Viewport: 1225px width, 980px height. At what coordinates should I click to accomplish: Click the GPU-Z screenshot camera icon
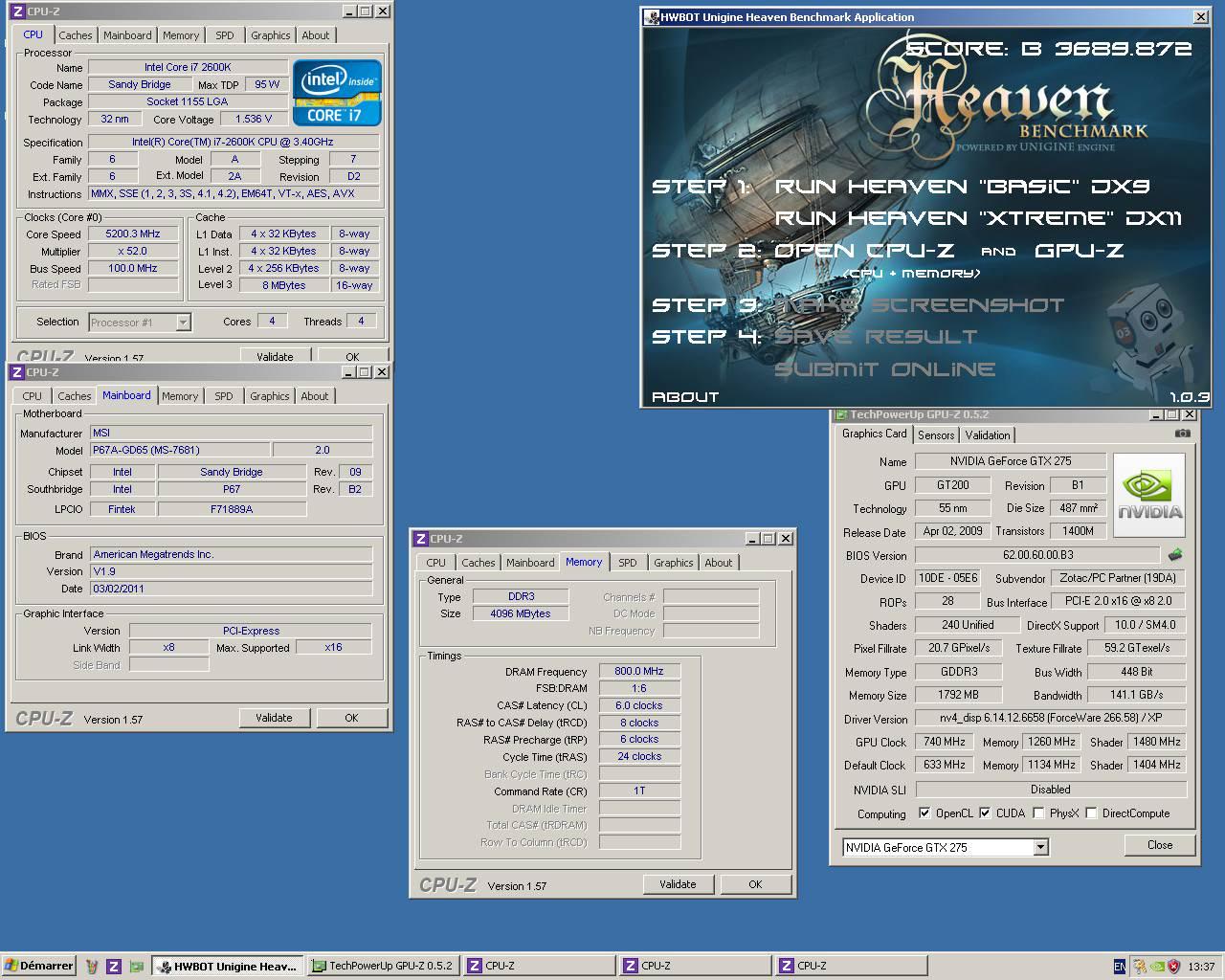[x=1183, y=434]
